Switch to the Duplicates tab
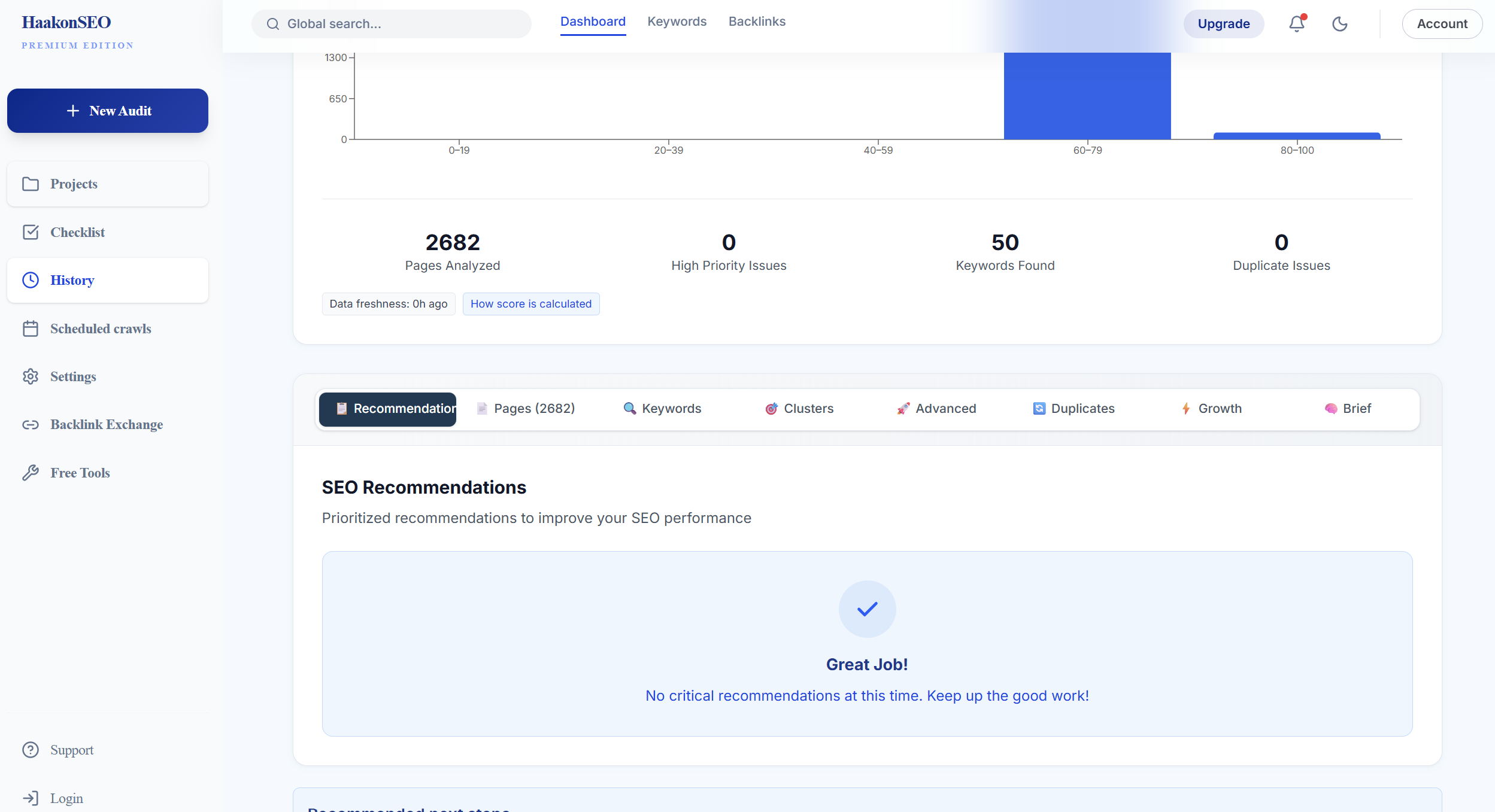1495x812 pixels. pyautogui.click(x=1074, y=409)
